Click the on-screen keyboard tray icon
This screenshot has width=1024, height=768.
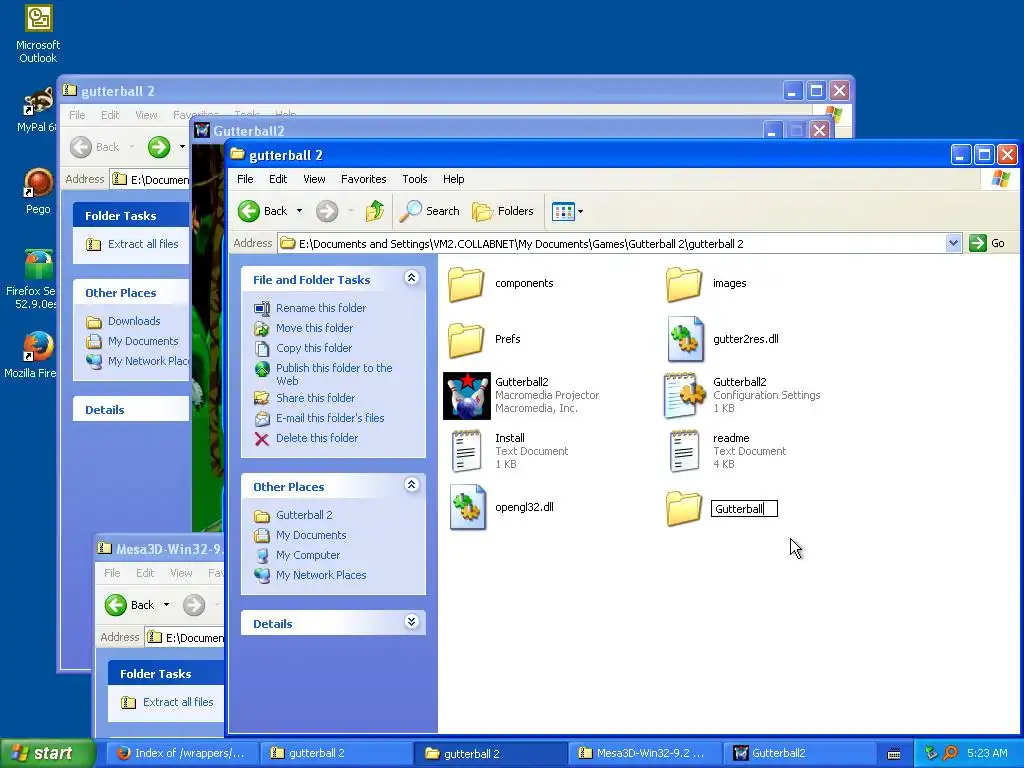894,754
